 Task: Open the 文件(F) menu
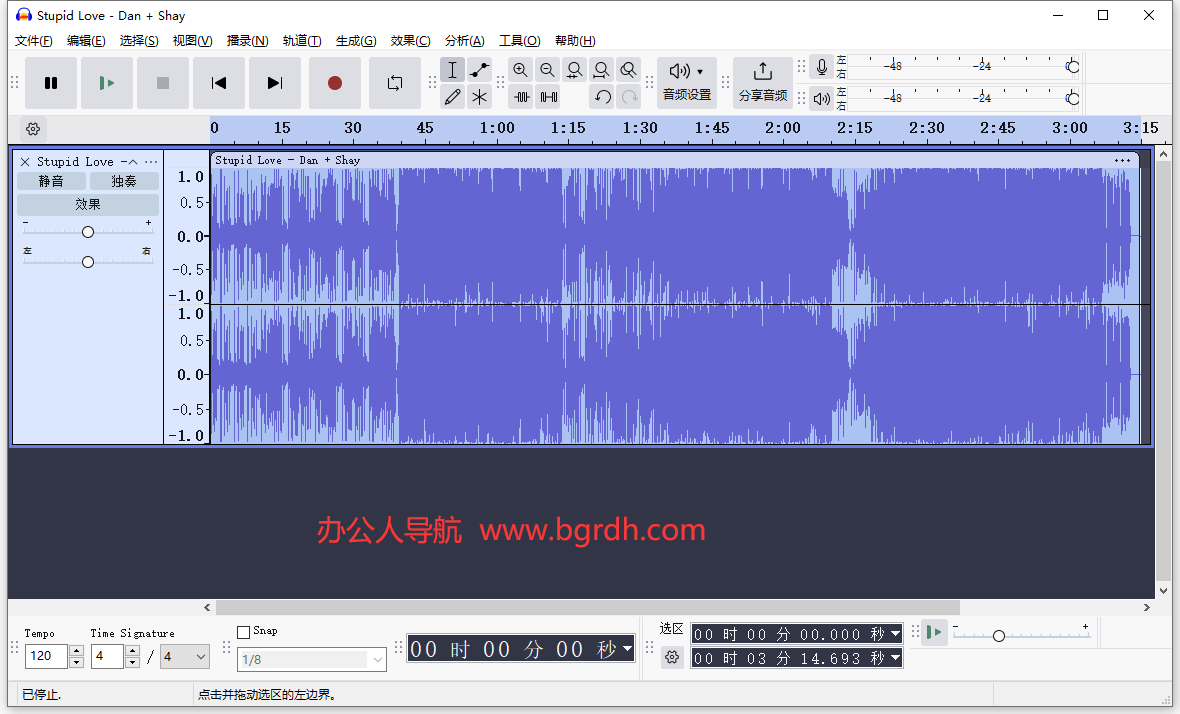[x=34, y=41]
